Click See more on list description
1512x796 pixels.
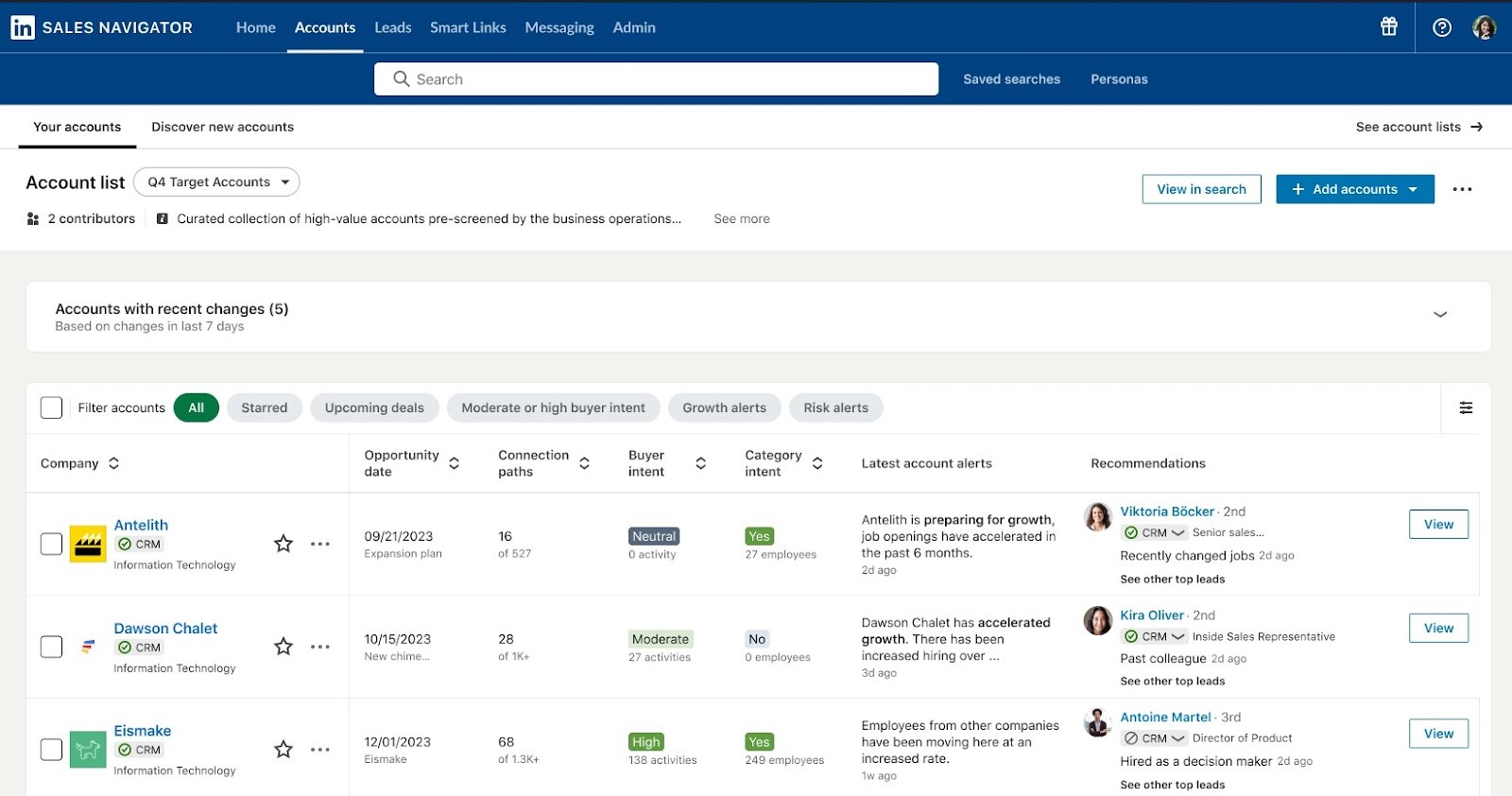[x=742, y=218]
